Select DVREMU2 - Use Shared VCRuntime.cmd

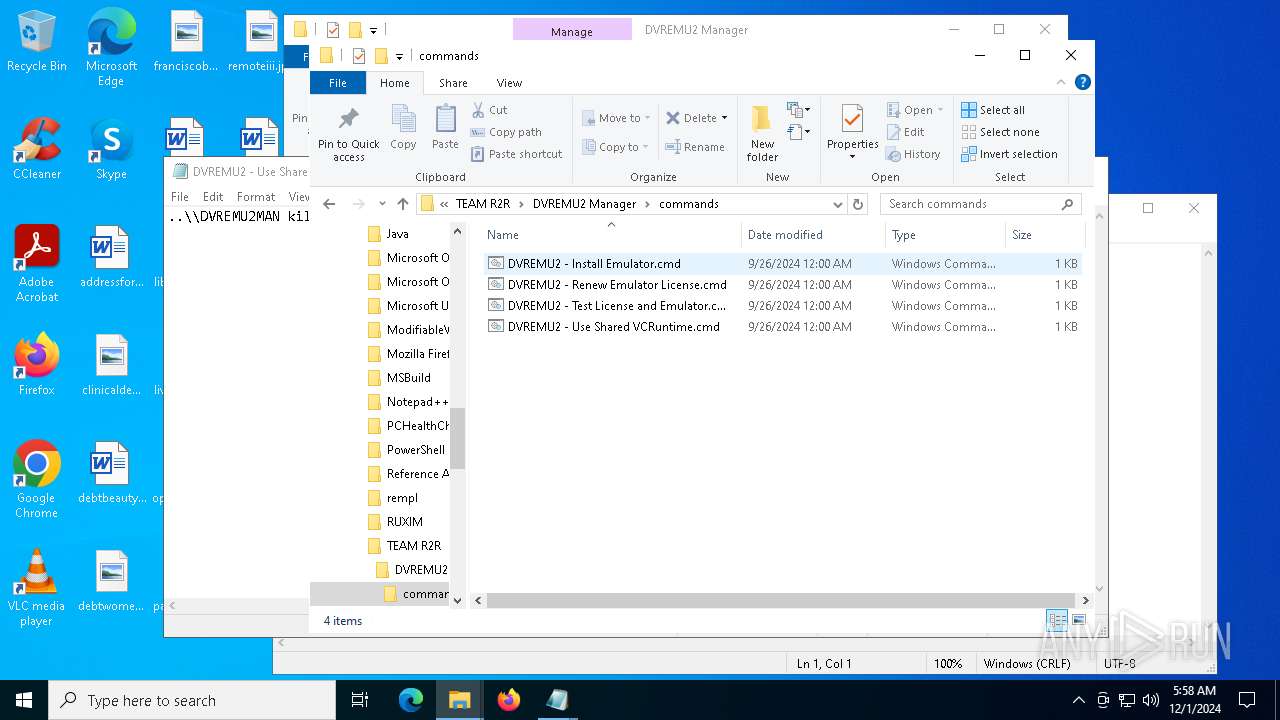(x=783, y=327)
